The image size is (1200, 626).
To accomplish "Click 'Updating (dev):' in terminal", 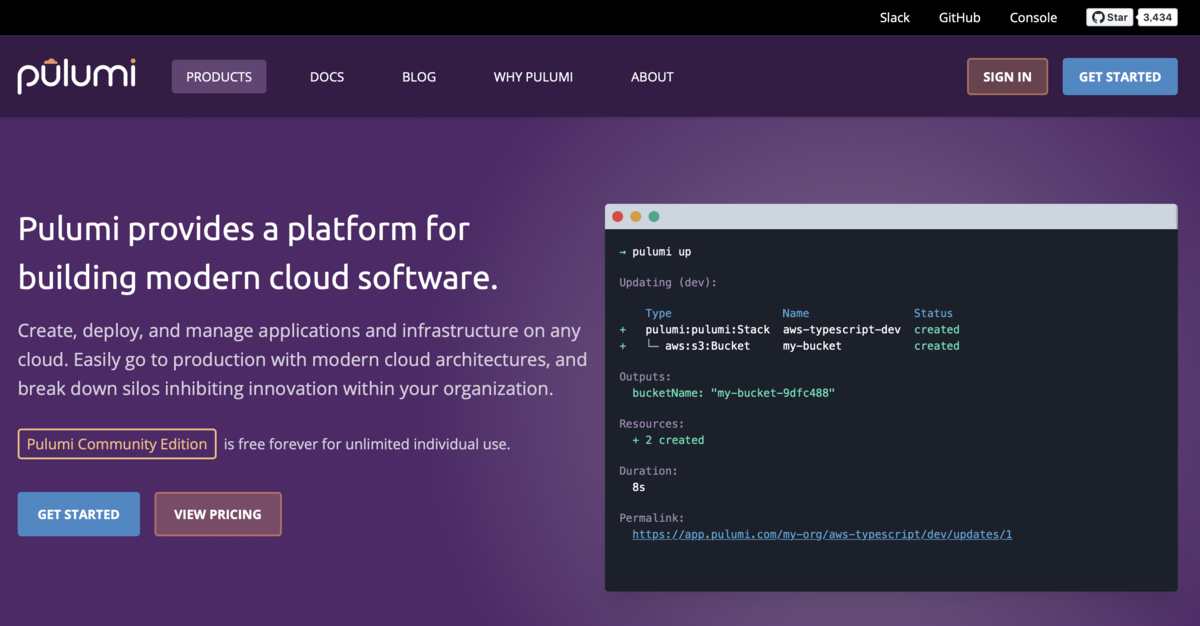I will click(x=668, y=283).
